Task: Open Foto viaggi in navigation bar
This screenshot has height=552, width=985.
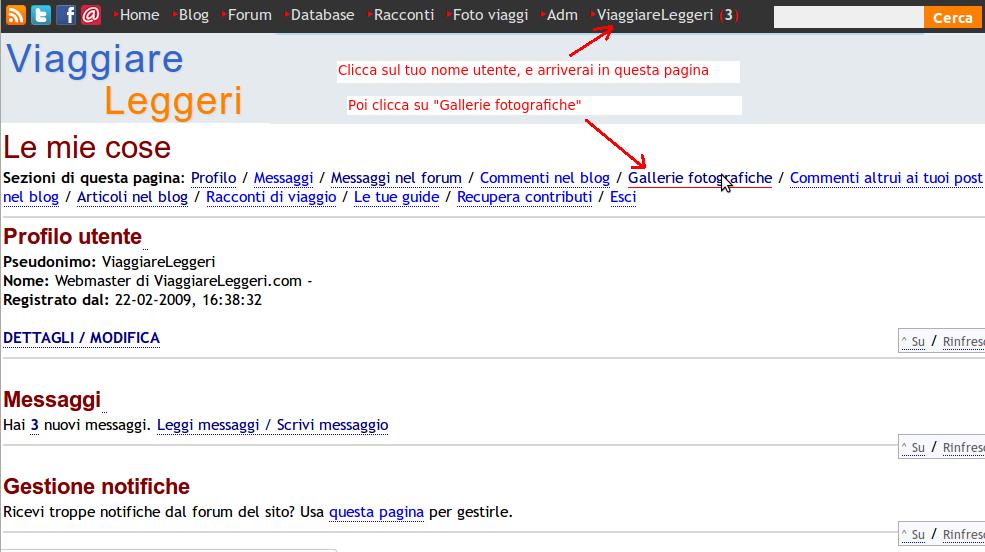Action: pyautogui.click(x=490, y=15)
